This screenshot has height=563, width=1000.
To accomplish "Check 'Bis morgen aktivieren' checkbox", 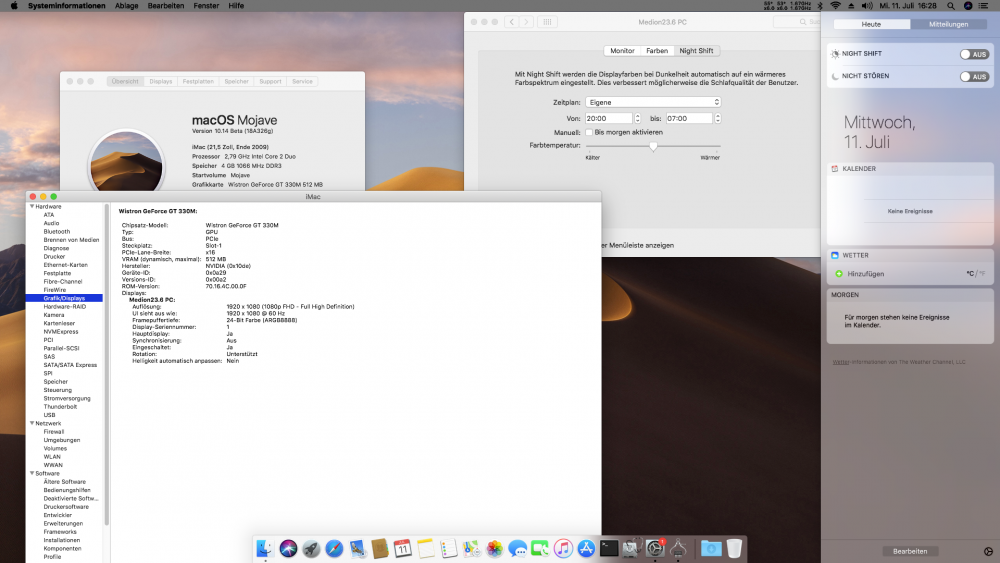I will (589, 133).
